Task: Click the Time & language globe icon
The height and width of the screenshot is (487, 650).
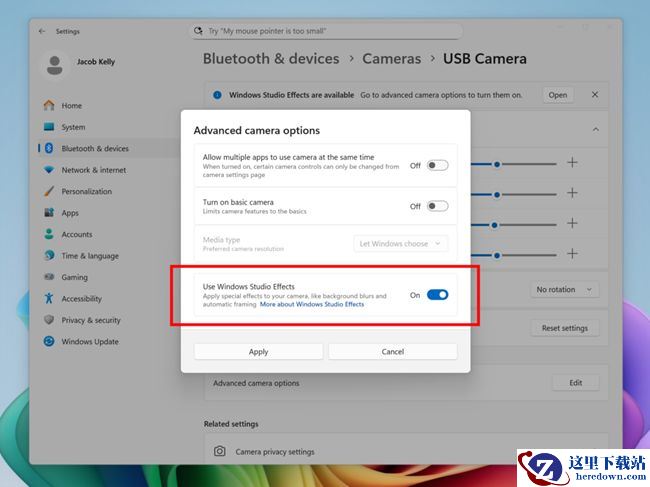Action: pos(49,255)
